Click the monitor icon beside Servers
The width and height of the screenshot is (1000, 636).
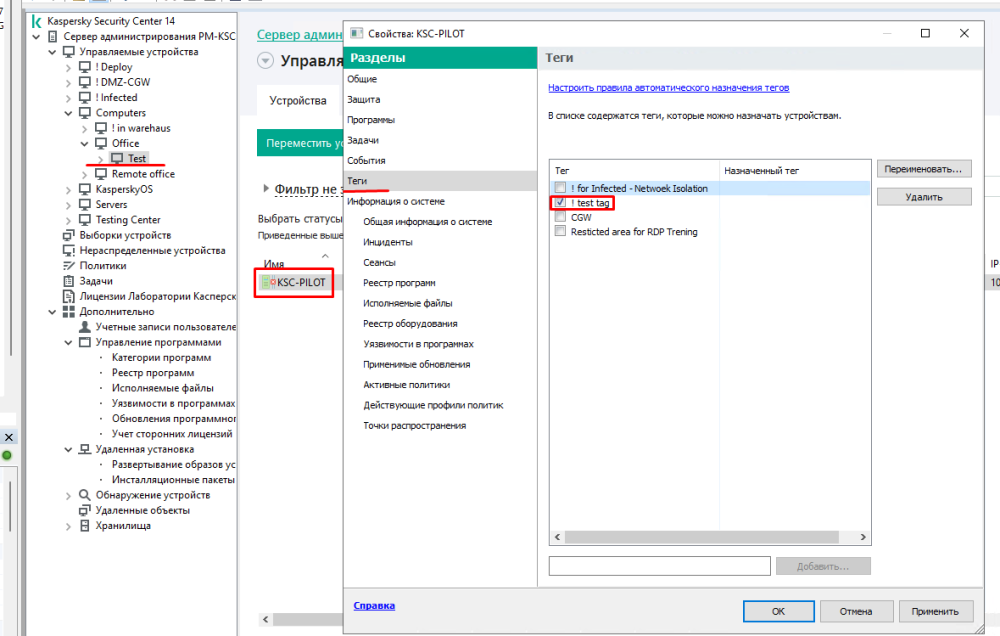85,205
